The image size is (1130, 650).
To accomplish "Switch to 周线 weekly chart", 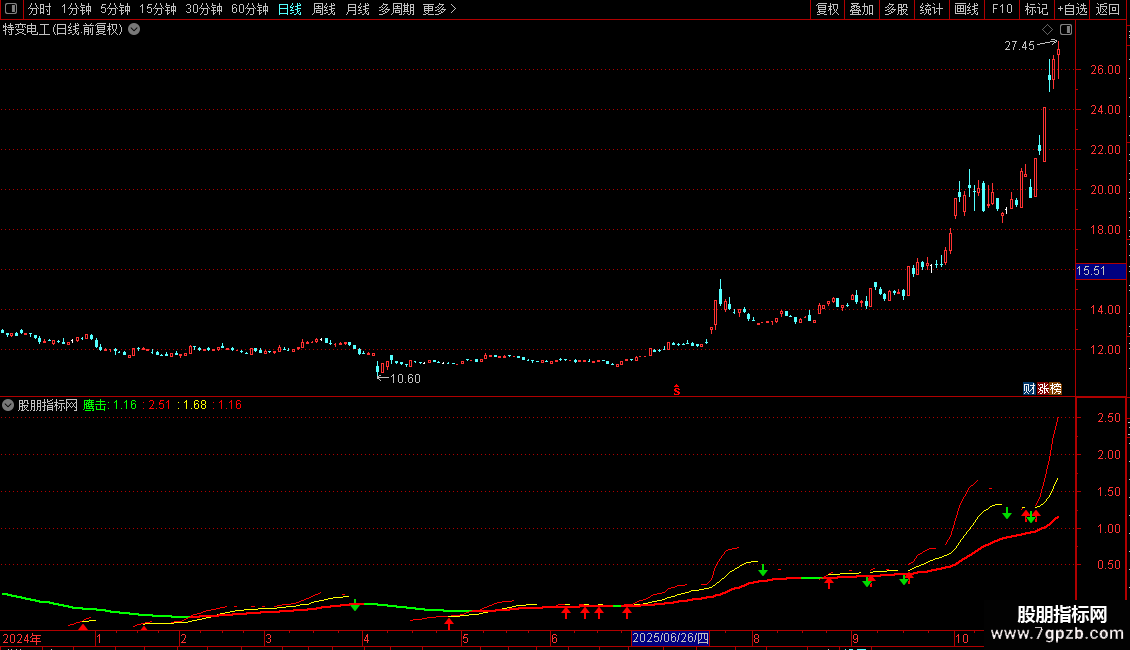I will tap(324, 9).
